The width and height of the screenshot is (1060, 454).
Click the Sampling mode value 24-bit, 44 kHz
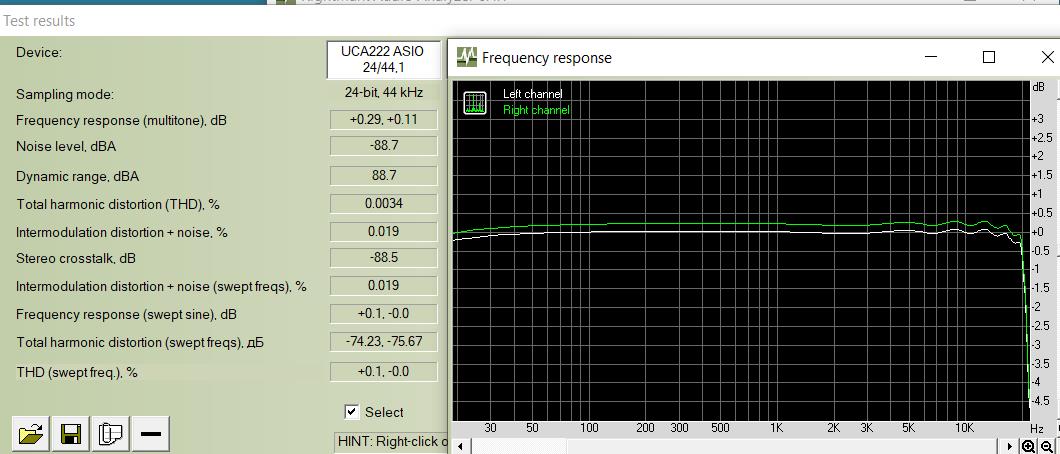click(384, 93)
